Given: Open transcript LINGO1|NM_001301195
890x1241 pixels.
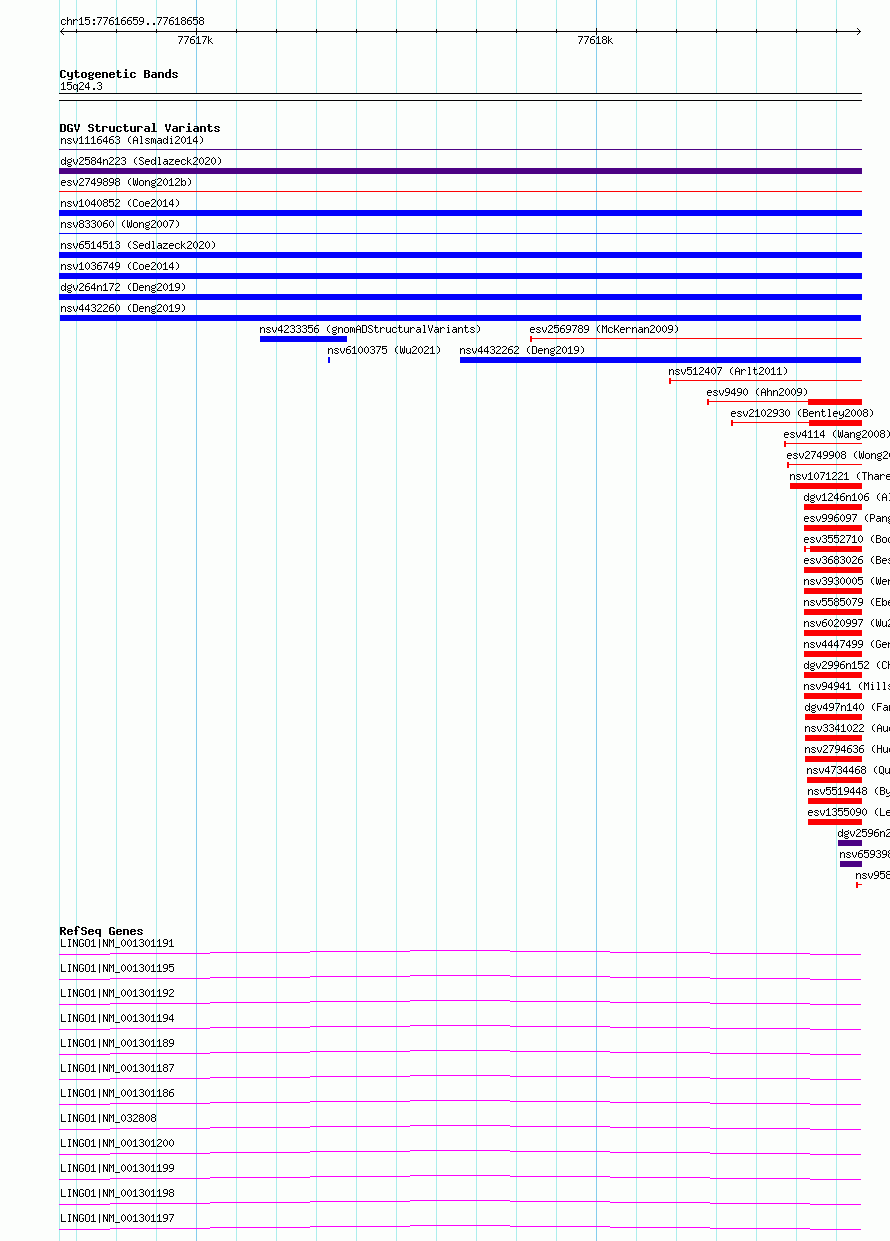Looking at the screenshot, I should [117, 969].
